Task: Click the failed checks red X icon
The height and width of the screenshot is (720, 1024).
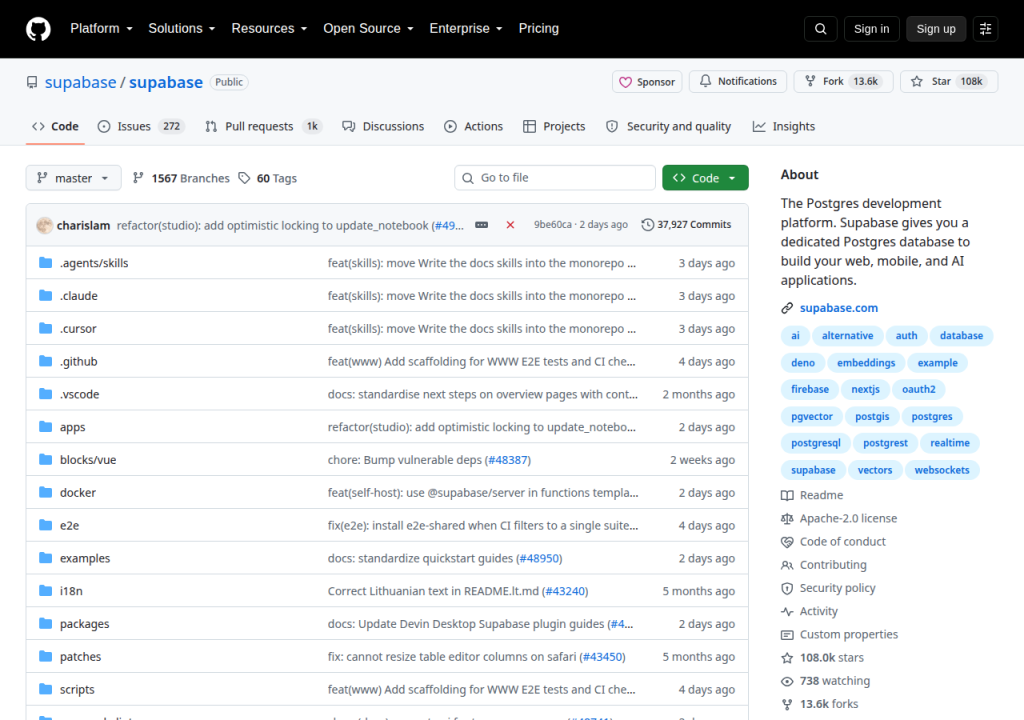Action: click(510, 225)
